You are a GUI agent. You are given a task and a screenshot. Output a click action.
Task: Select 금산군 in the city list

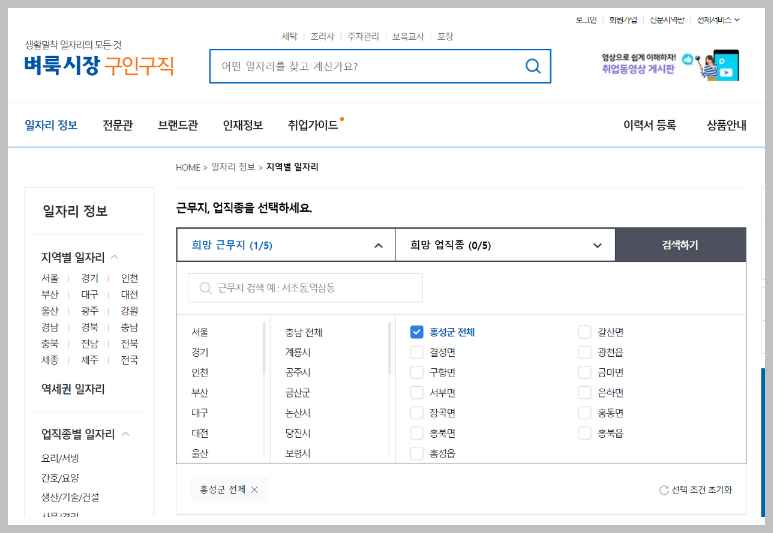pos(298,393)
